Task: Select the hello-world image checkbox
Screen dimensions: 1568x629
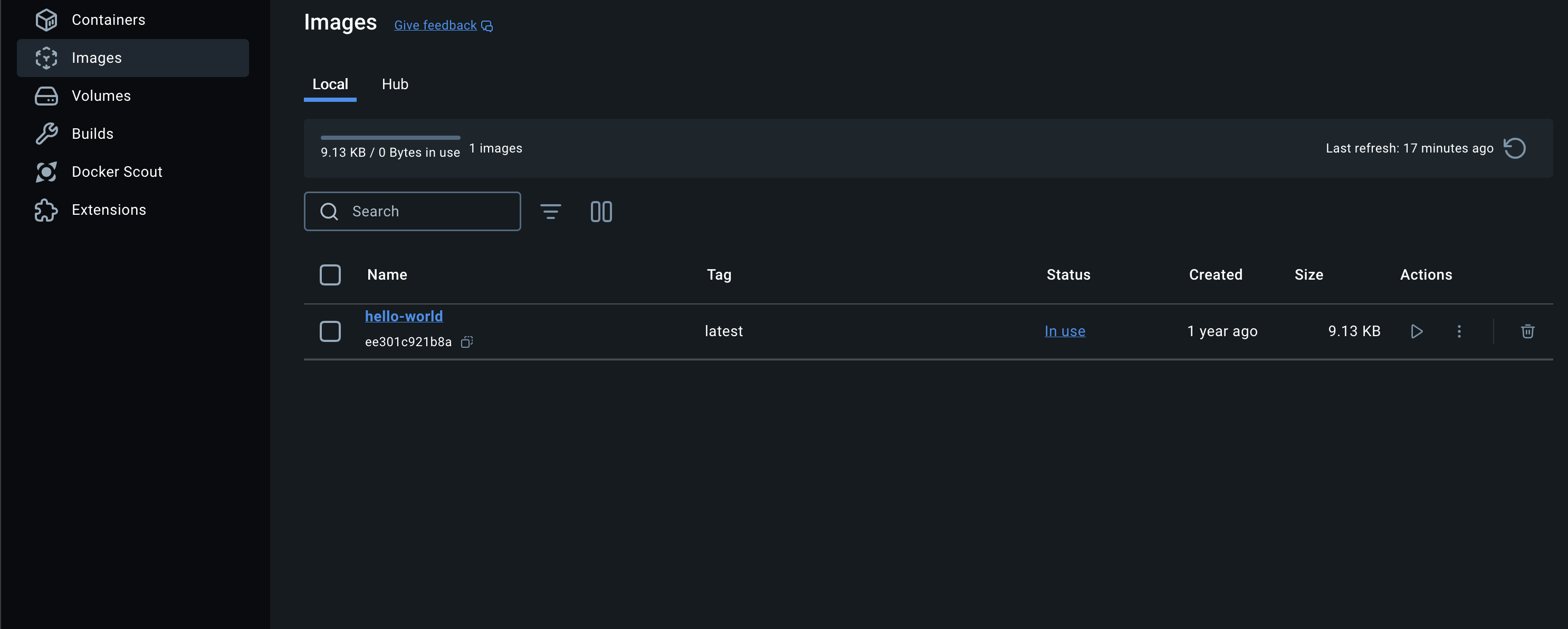Action: click(330, 331)
